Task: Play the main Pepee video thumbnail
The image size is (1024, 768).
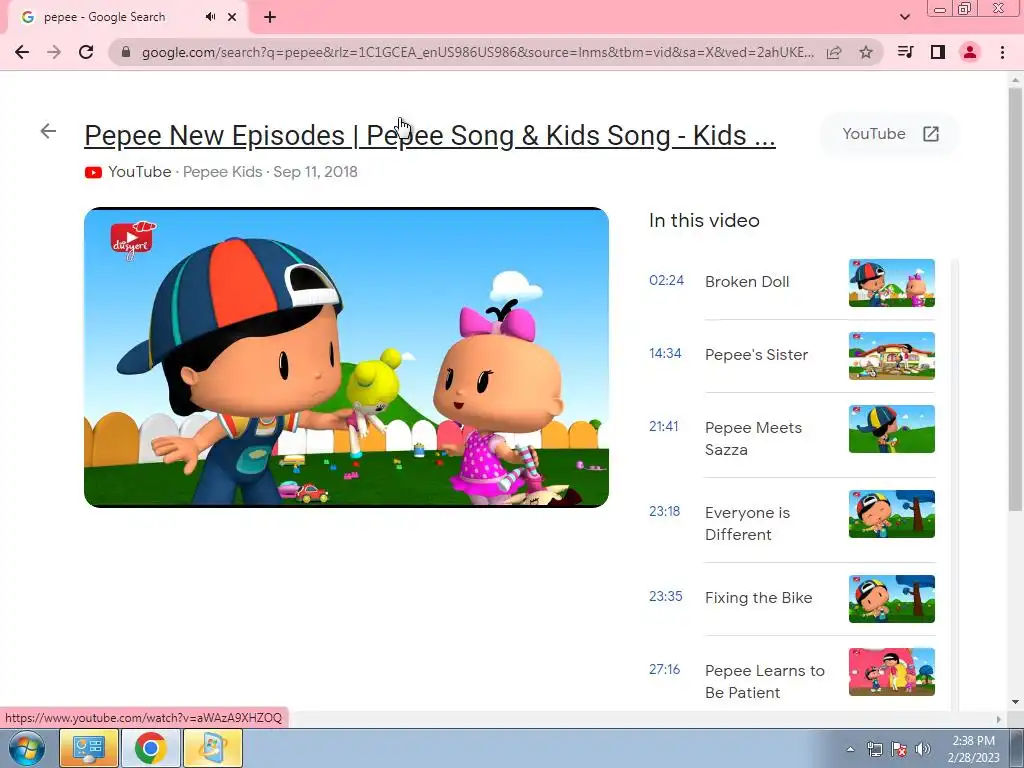Action: (x=346, y=357)
